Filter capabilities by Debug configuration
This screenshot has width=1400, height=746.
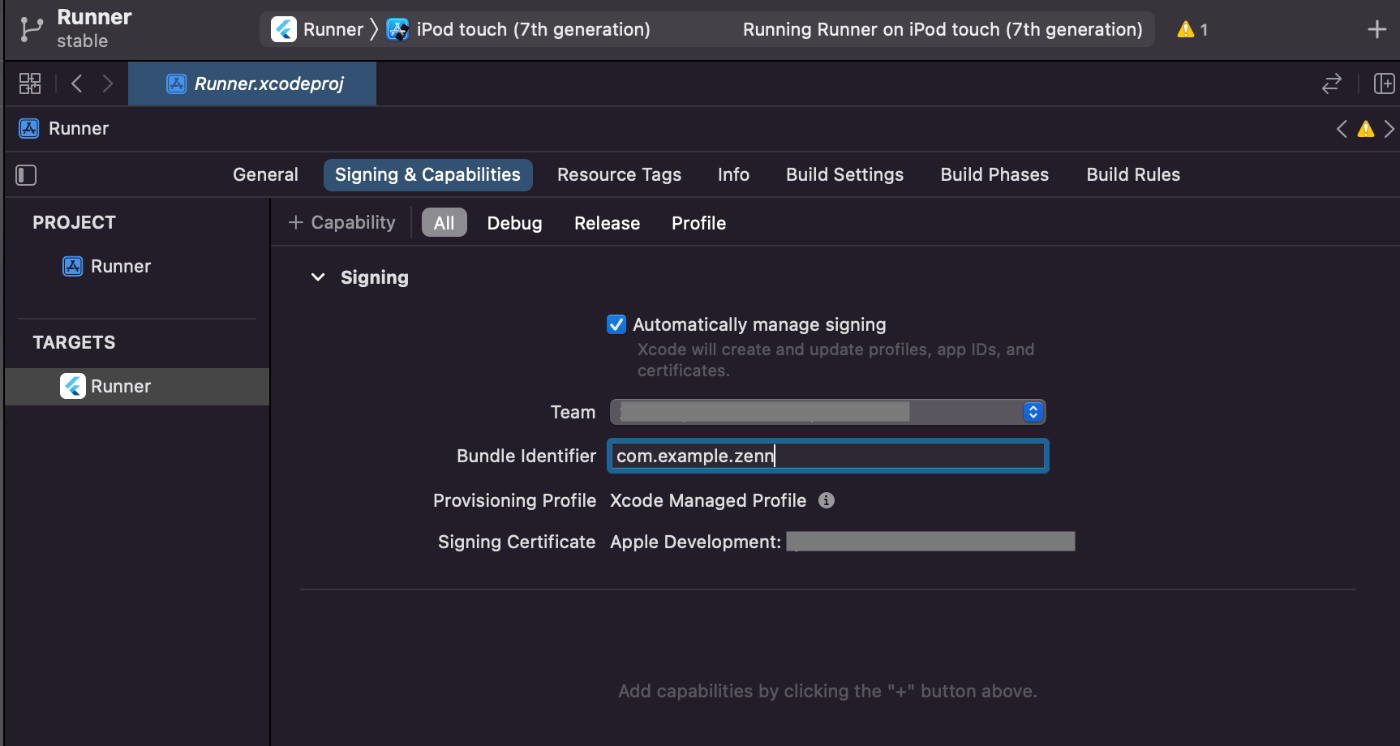[x=514, y=223]
